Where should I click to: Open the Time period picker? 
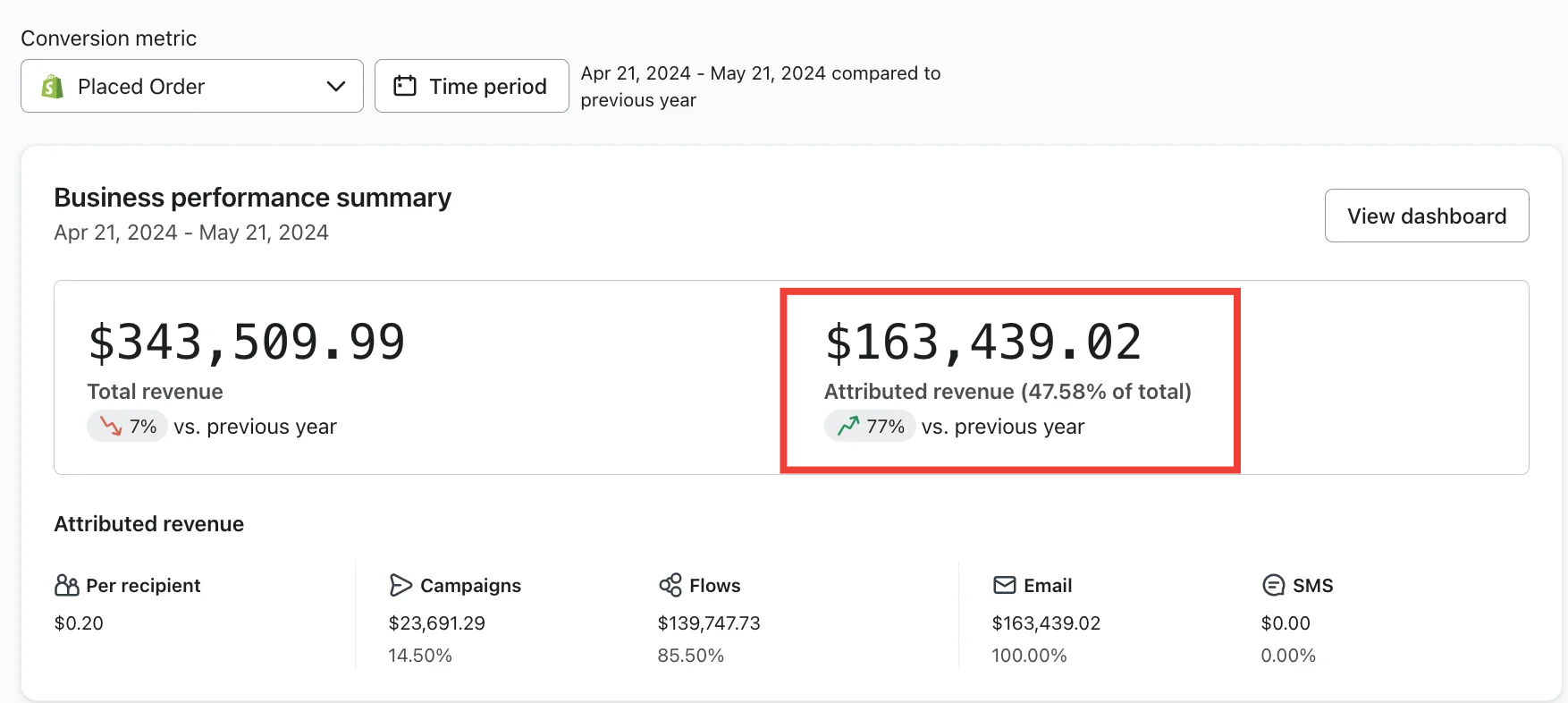pos(472,86)
